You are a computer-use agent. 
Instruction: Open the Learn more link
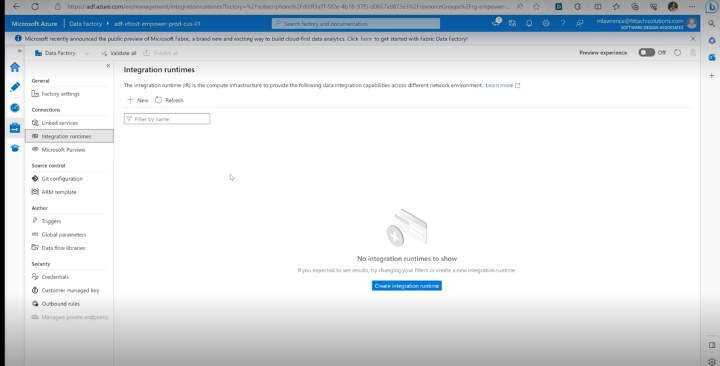click(503, 85)
